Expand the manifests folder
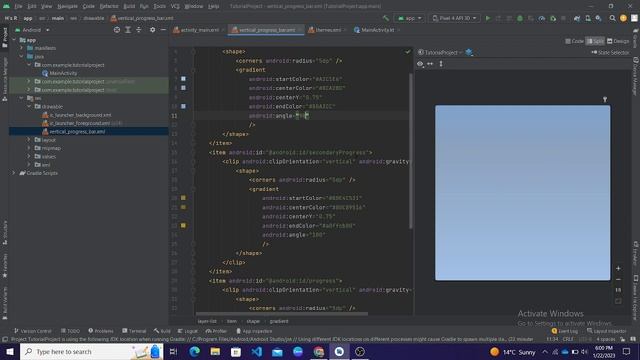The height and width of the screenshot is (360, 640). point(22,48)
